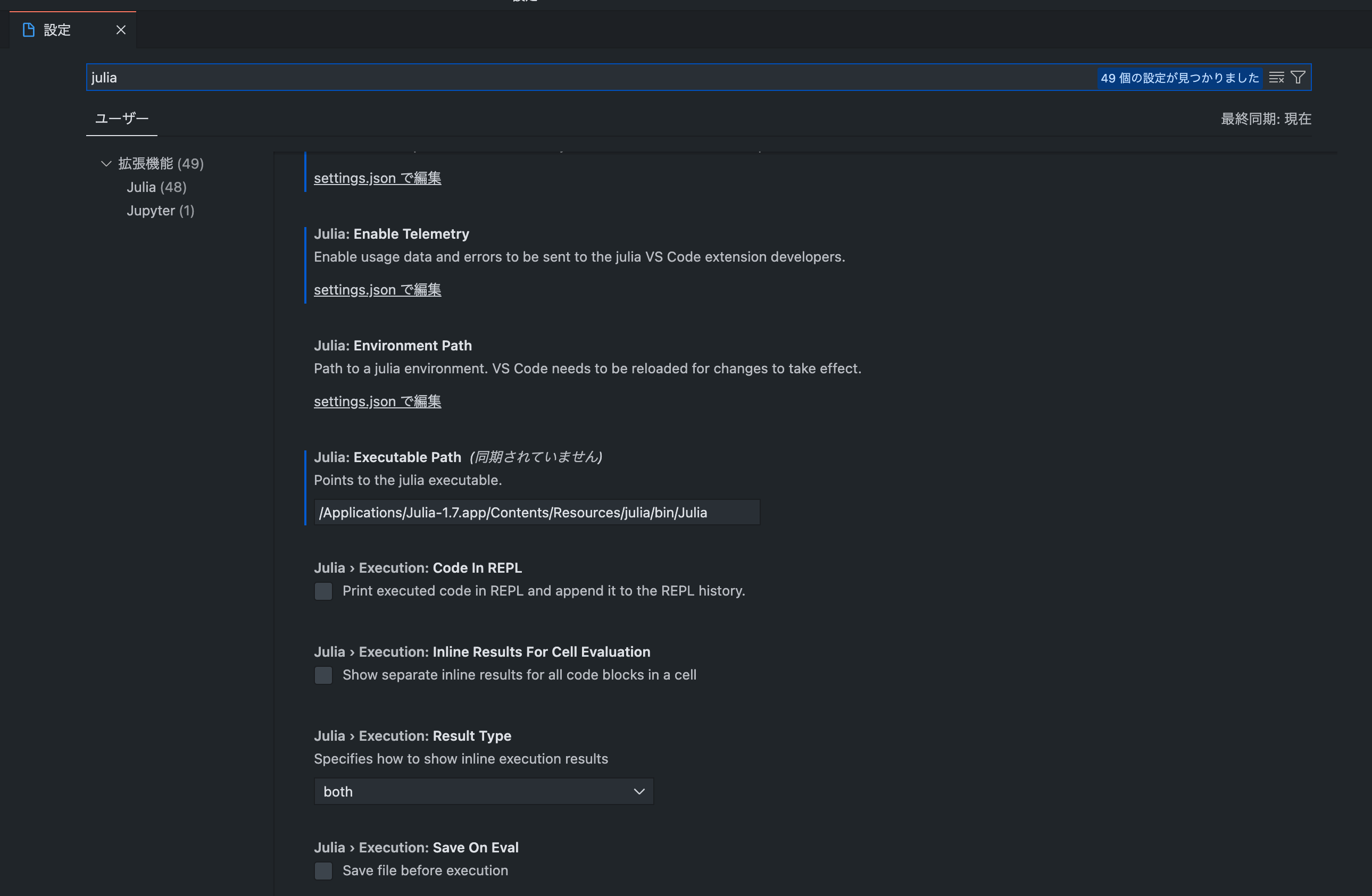Screen dimensions: 1372x896
Task: Open the Result Type dropdown showing both
Action: point(484,792)
